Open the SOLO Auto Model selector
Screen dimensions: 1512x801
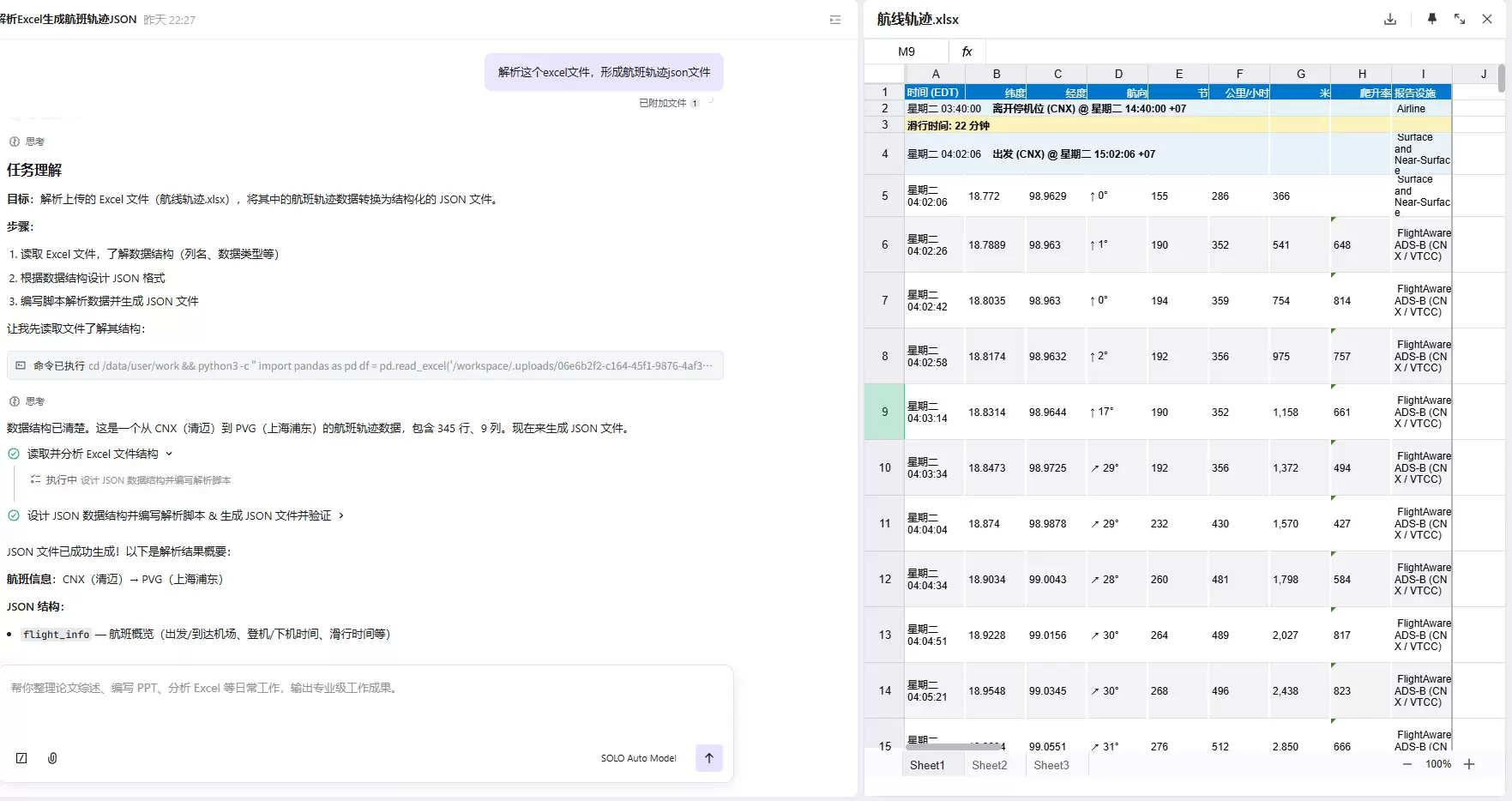pyautogui.click(x=638, y=758)
